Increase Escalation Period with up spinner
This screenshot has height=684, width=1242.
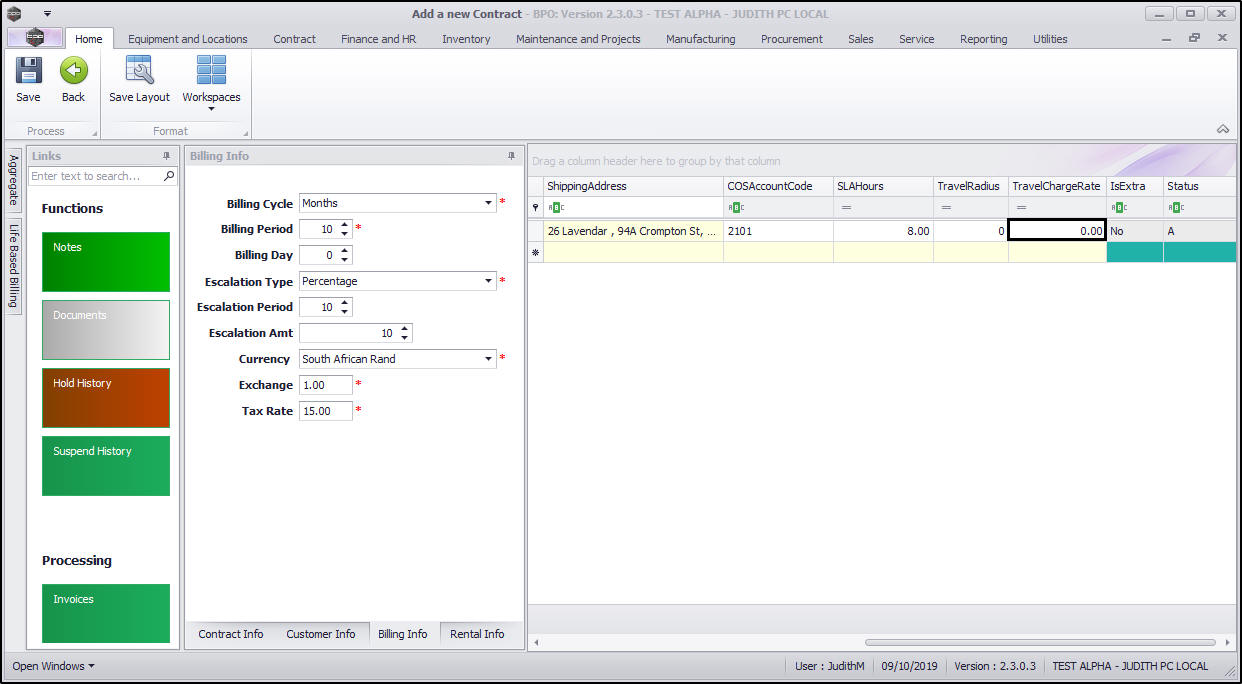[345, 303]
